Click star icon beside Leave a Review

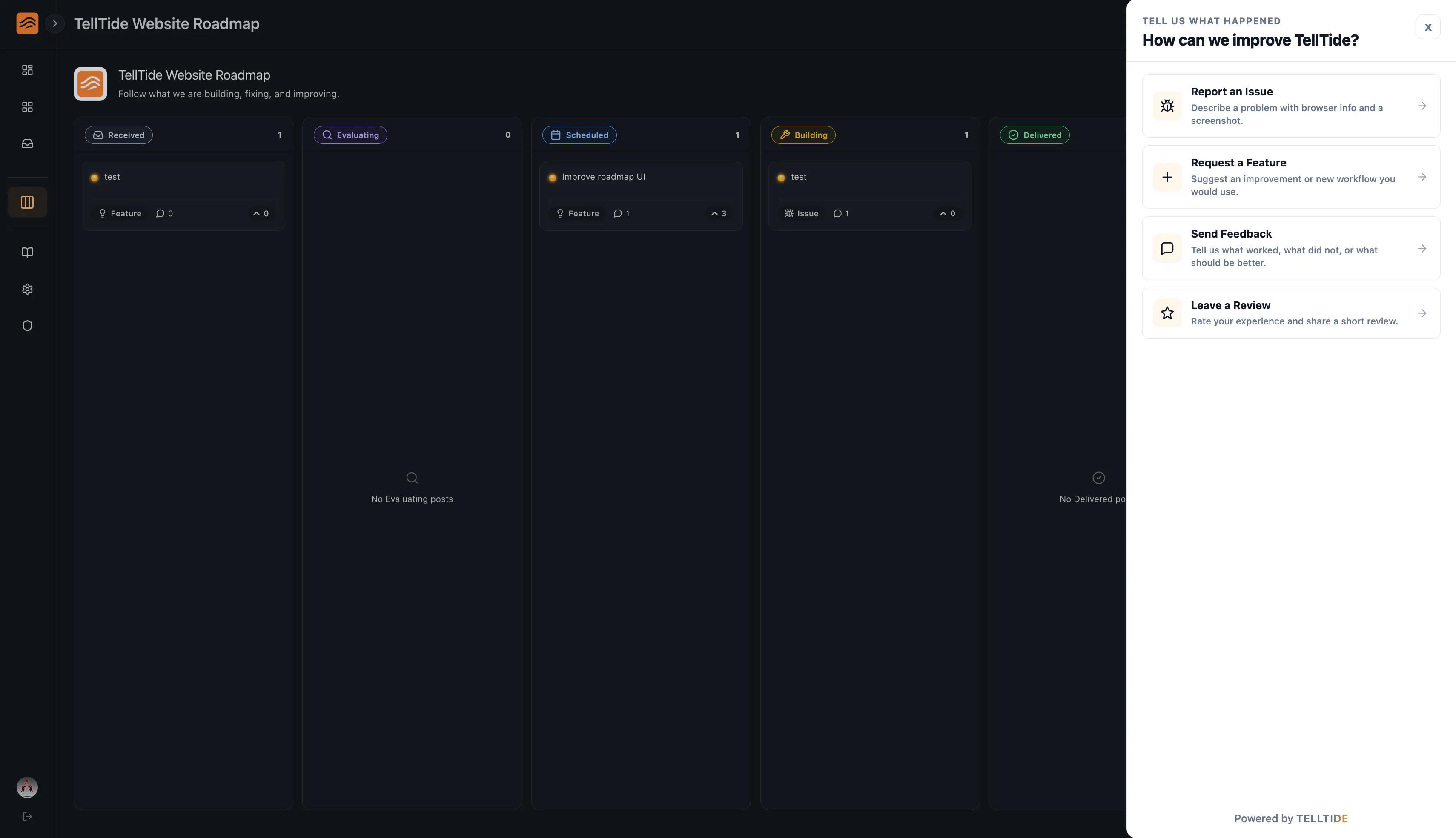[1167, 313]
